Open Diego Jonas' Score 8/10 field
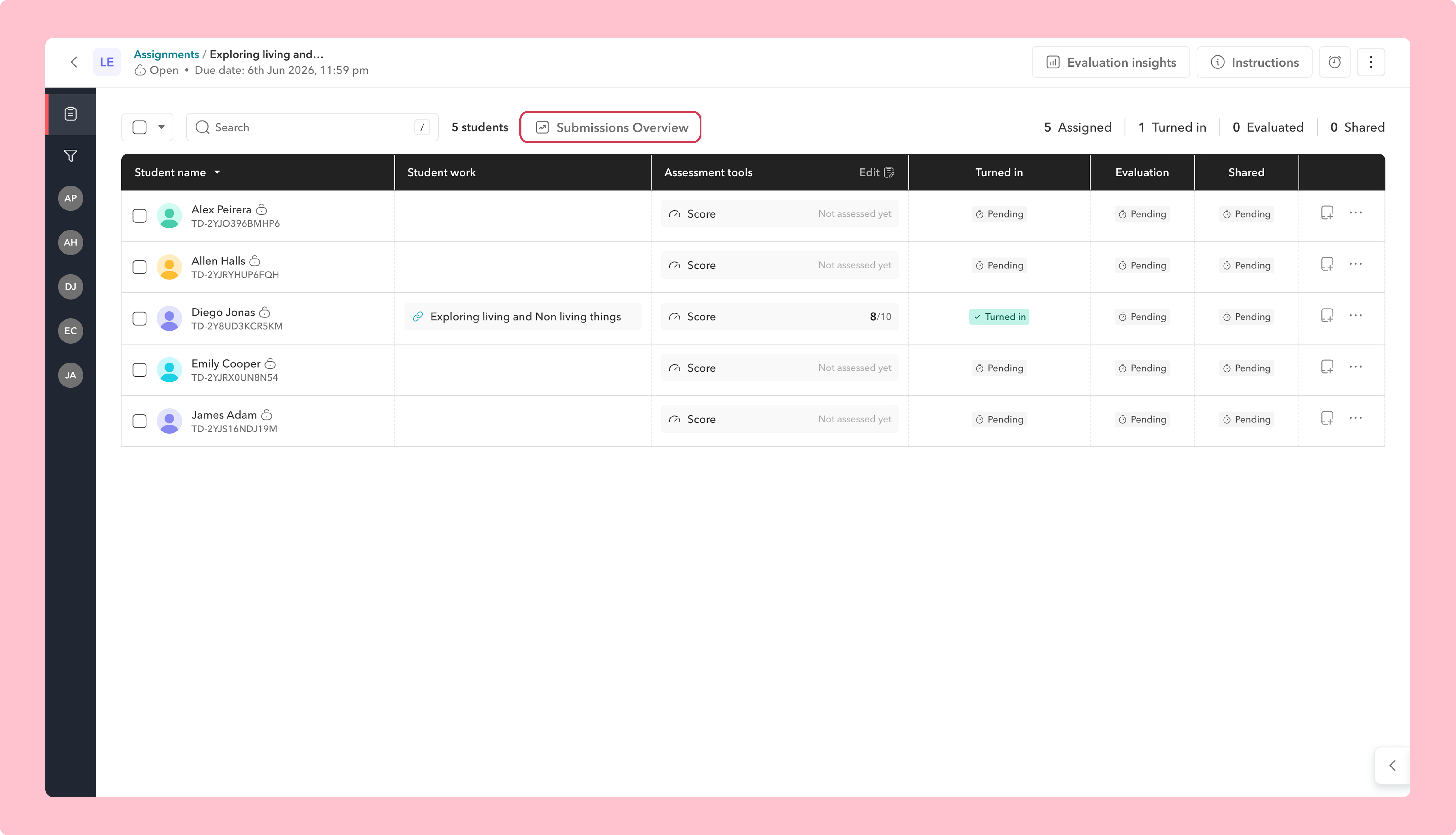Viewport: 1456px width, 835px height. click(x=779, y=316)
